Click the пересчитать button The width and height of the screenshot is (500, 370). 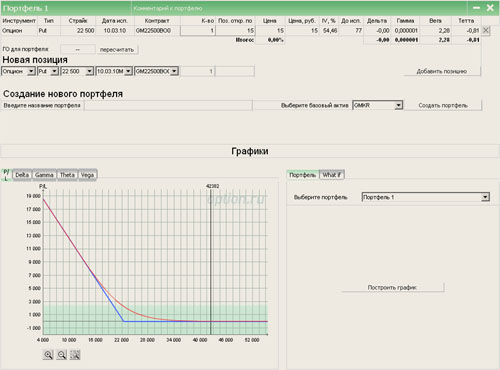click(117, 49)
